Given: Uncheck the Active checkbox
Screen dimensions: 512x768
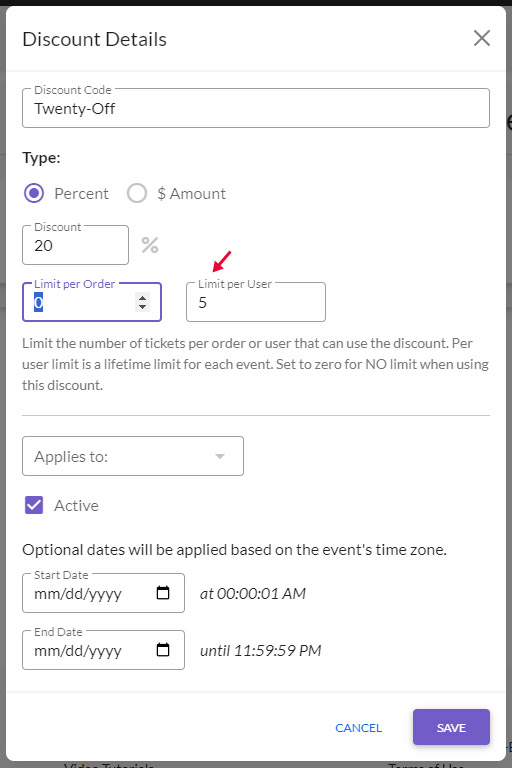Looking at the screenshot, I should pos(34,505).
